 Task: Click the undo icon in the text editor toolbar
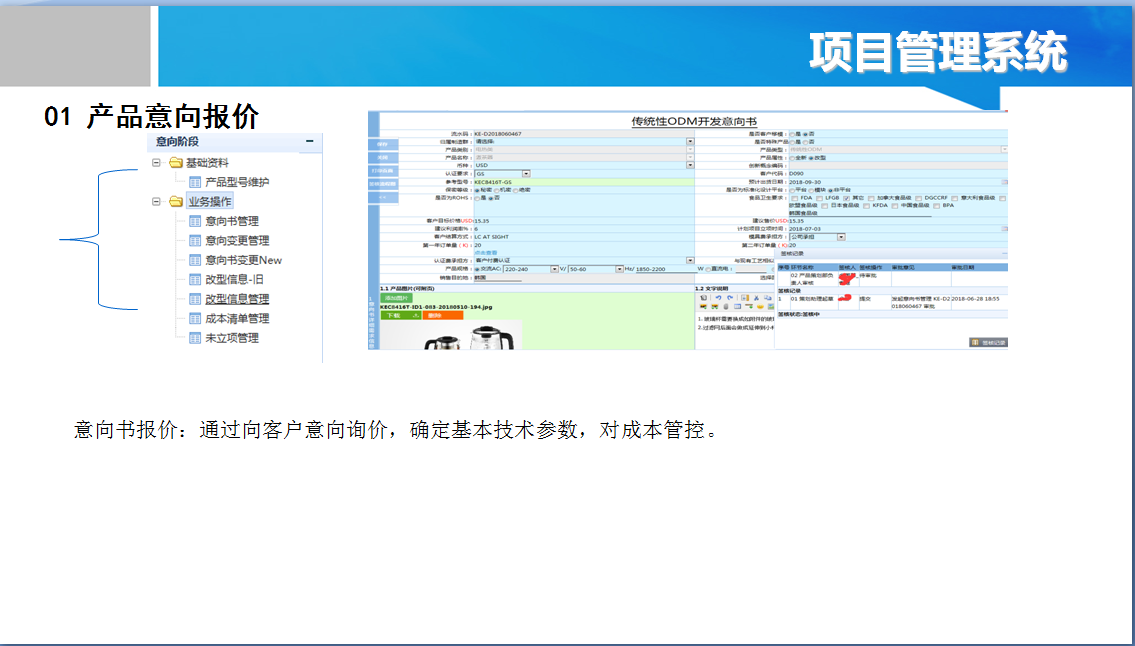click(718, 298)
